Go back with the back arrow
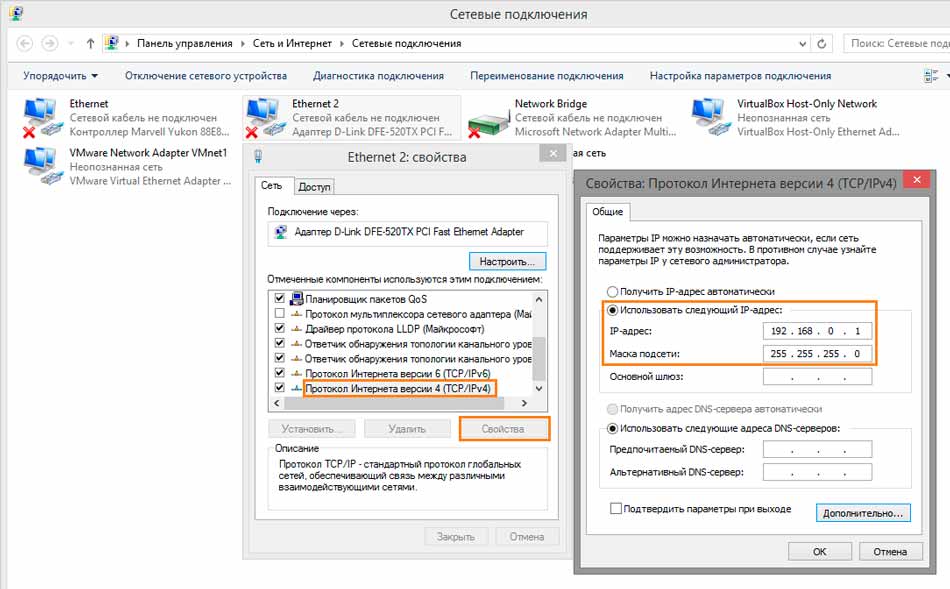 coord(25,44)
